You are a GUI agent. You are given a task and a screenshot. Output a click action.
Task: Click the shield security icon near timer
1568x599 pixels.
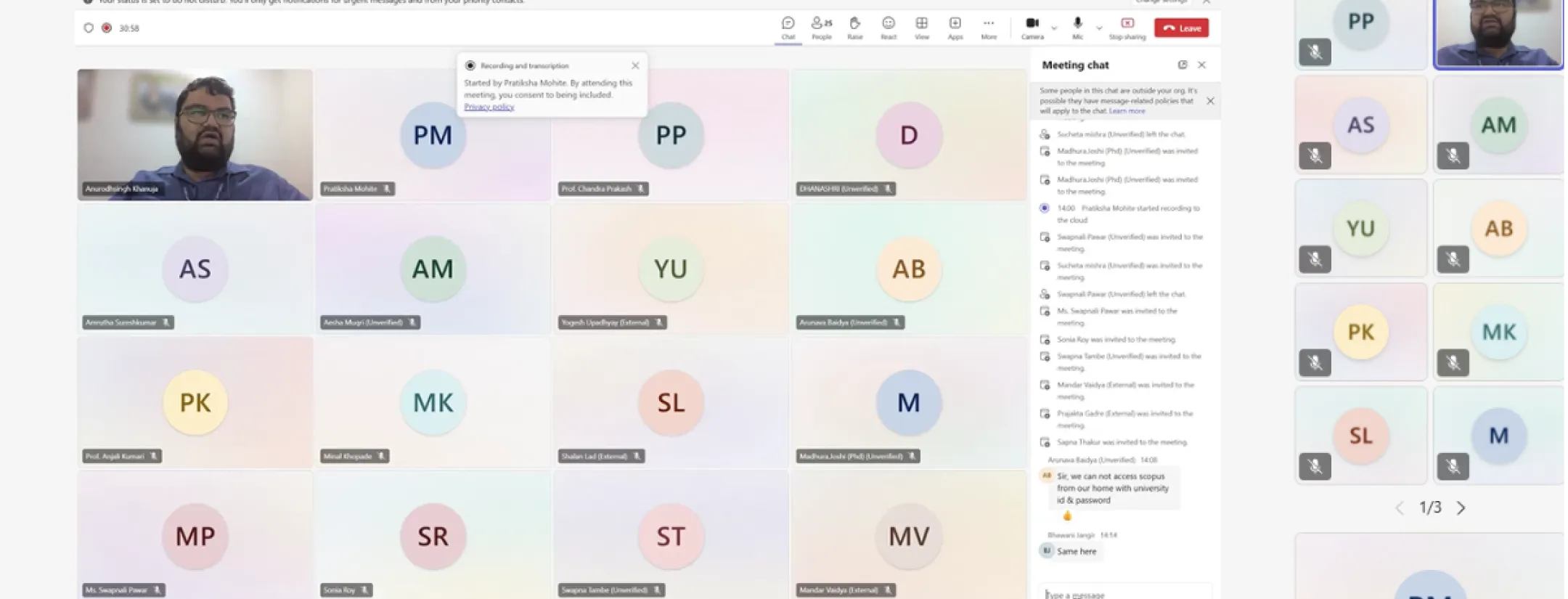(x=89, y=28)
